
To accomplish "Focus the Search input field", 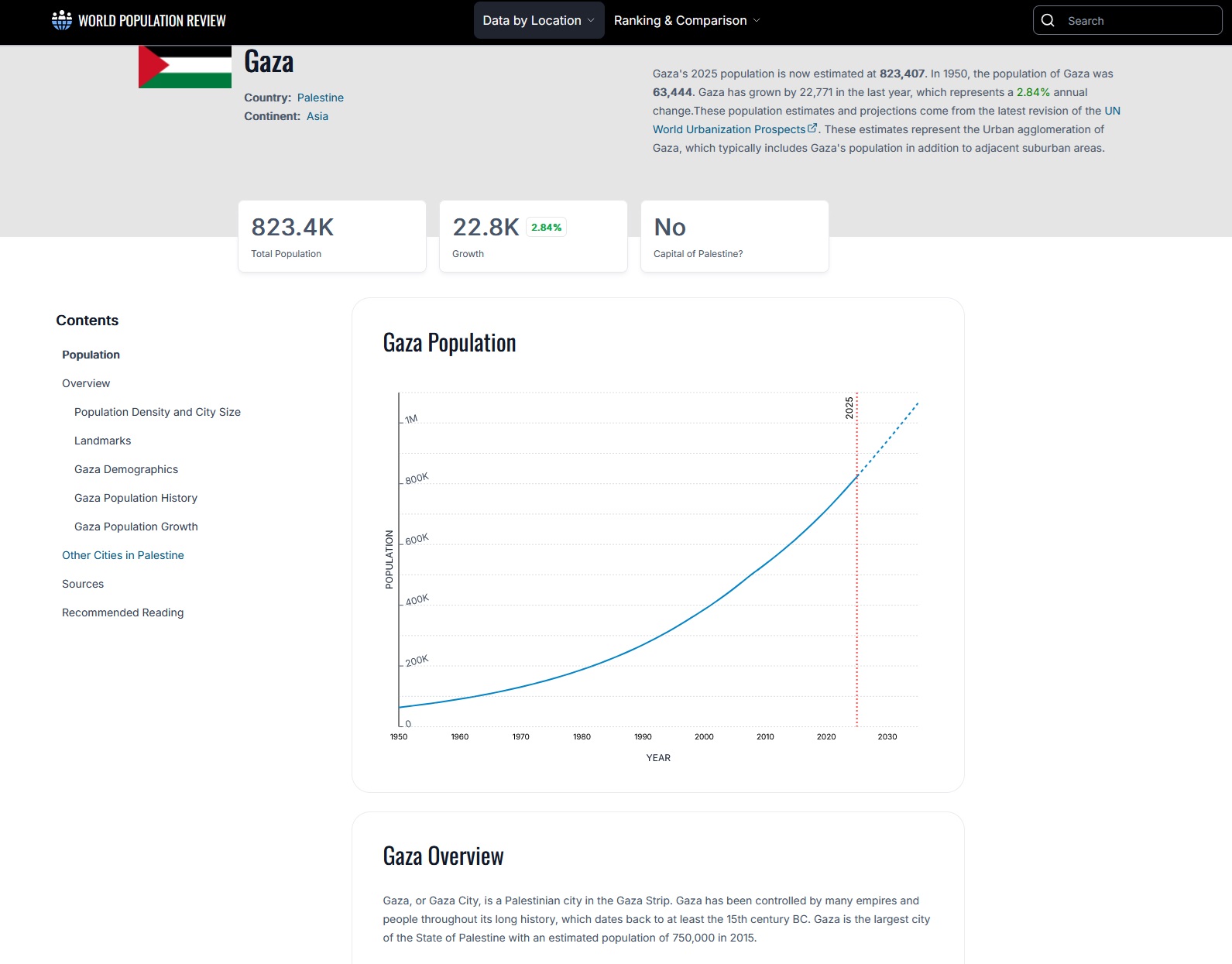I will [1127, 20].
